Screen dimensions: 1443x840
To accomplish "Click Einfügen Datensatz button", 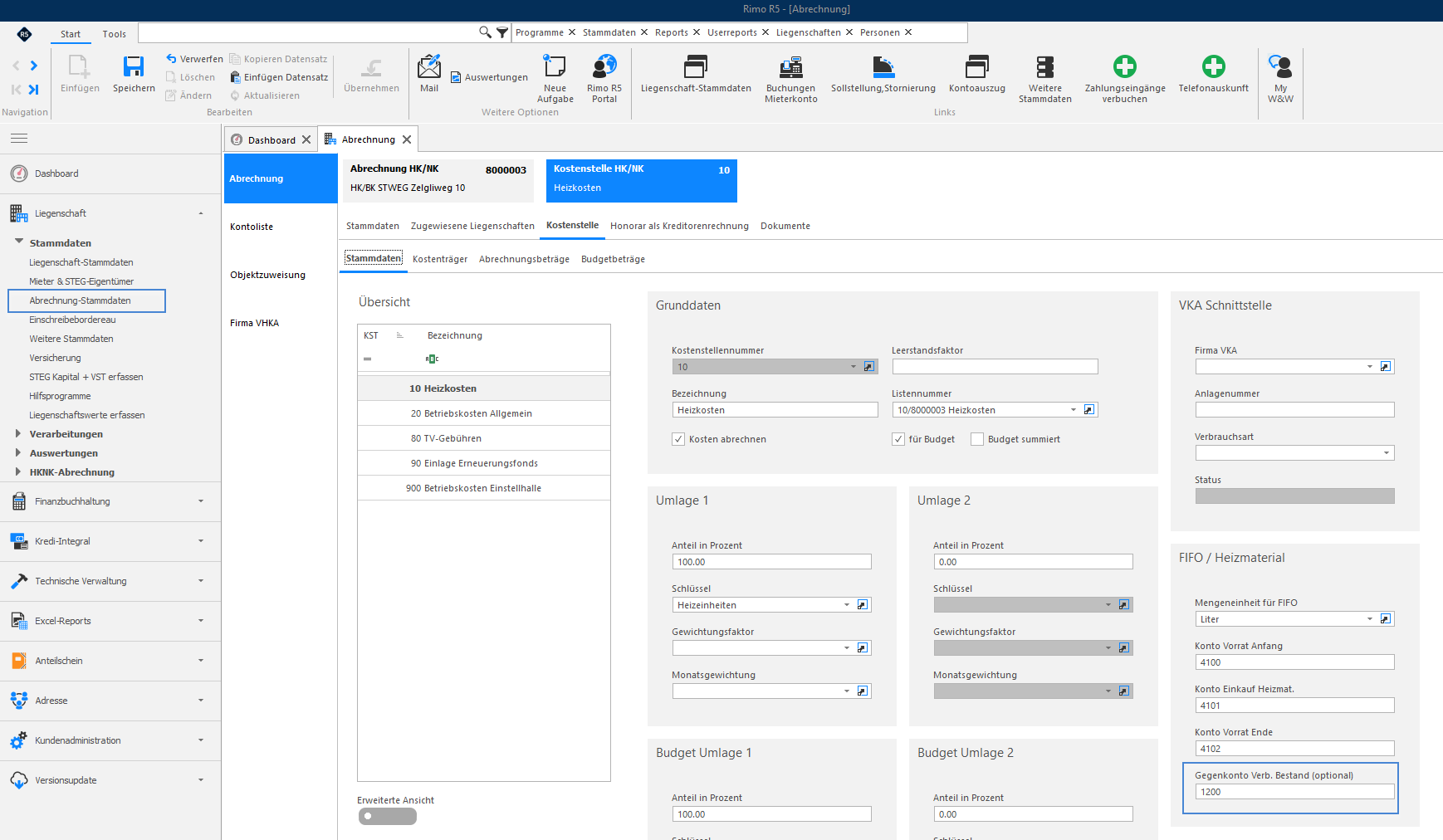I will coord(279,77).
